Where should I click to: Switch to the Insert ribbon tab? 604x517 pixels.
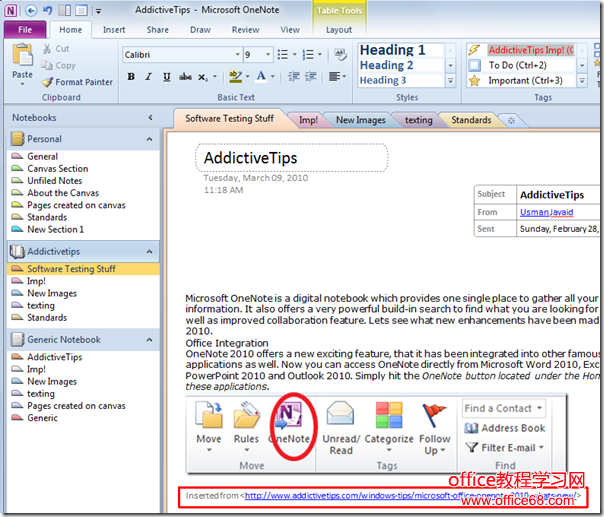[x=114, y=30]
